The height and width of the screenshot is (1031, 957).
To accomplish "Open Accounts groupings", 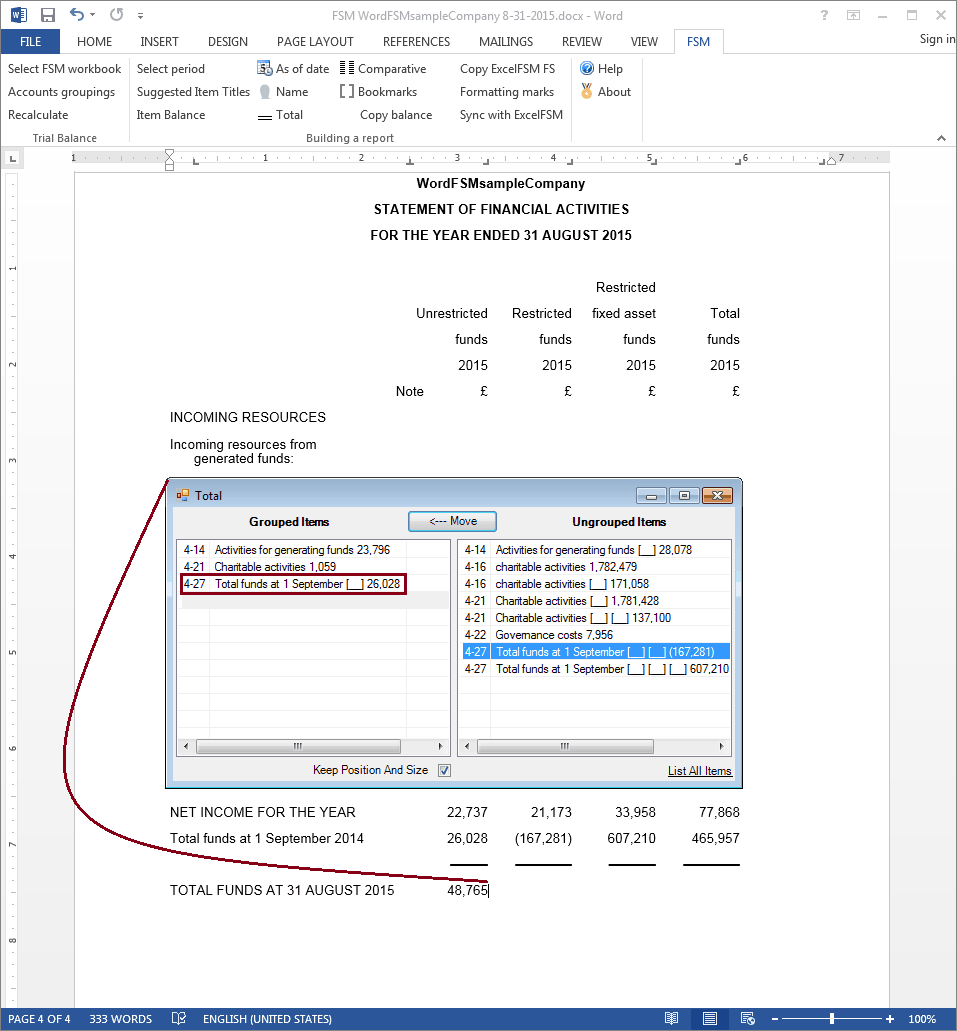I will tap(61, 91).
